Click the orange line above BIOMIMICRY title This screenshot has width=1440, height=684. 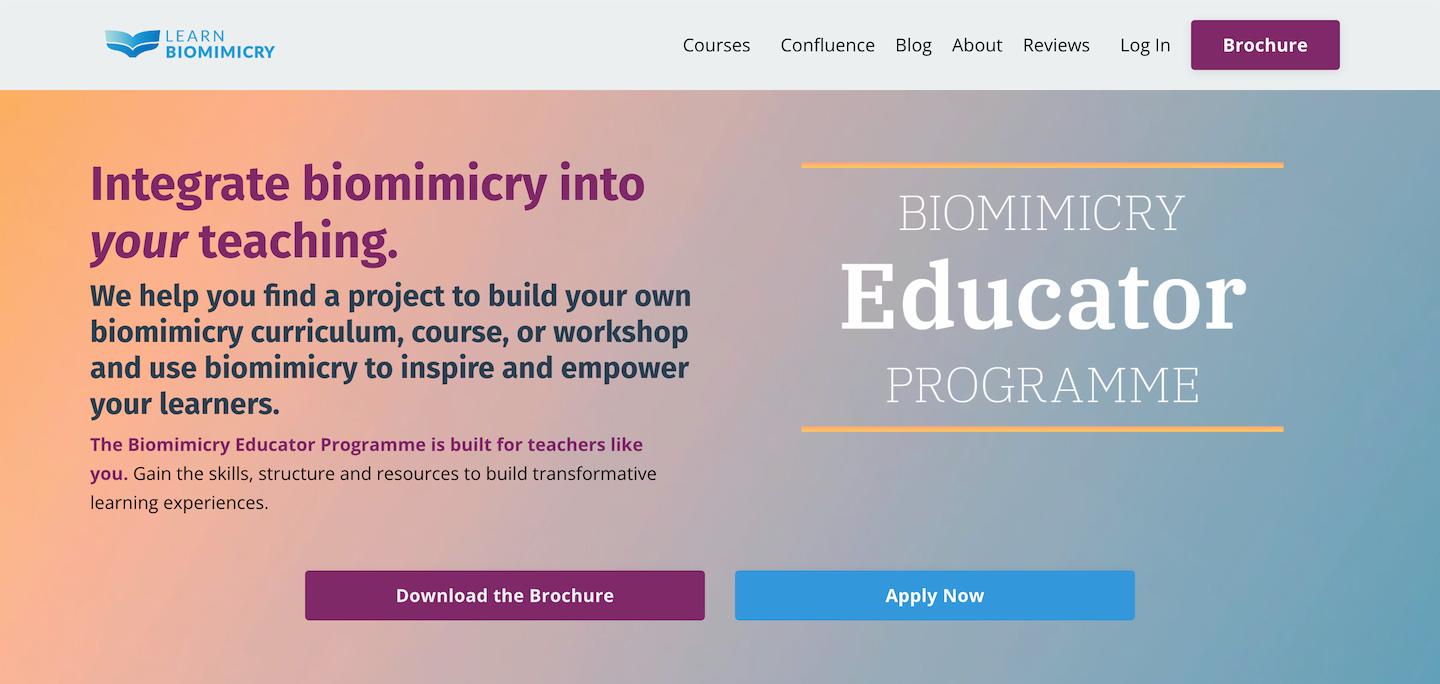click(x=1042, y=165)
